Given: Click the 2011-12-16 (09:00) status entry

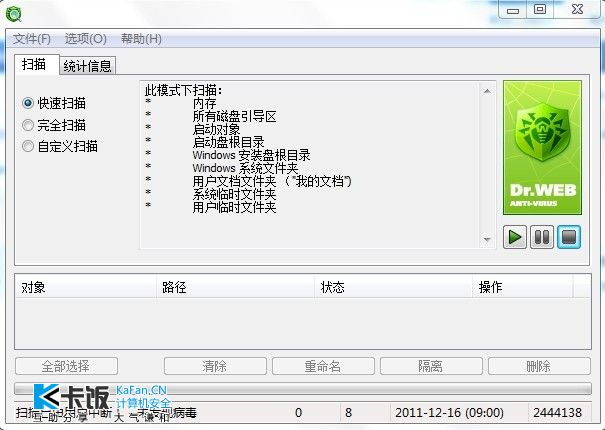Looking at the screenshot, I should click(x=449, y=413).
